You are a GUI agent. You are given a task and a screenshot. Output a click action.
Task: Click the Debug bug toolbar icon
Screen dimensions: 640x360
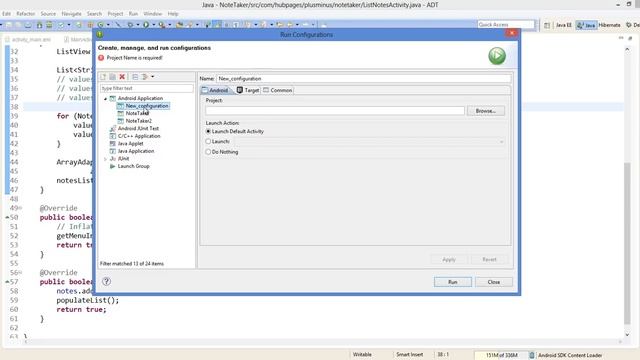pos(131,25)
